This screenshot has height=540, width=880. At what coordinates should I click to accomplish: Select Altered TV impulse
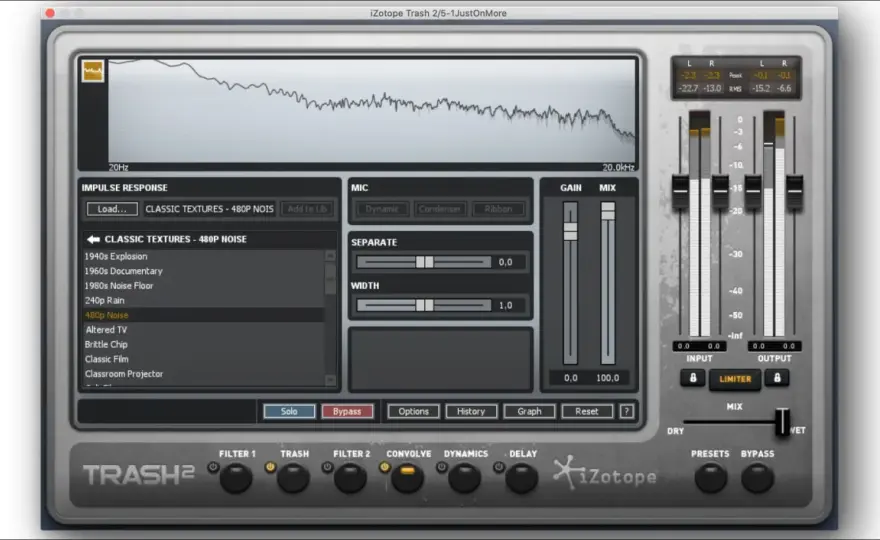pyautogui.click(x=204, y=330)
